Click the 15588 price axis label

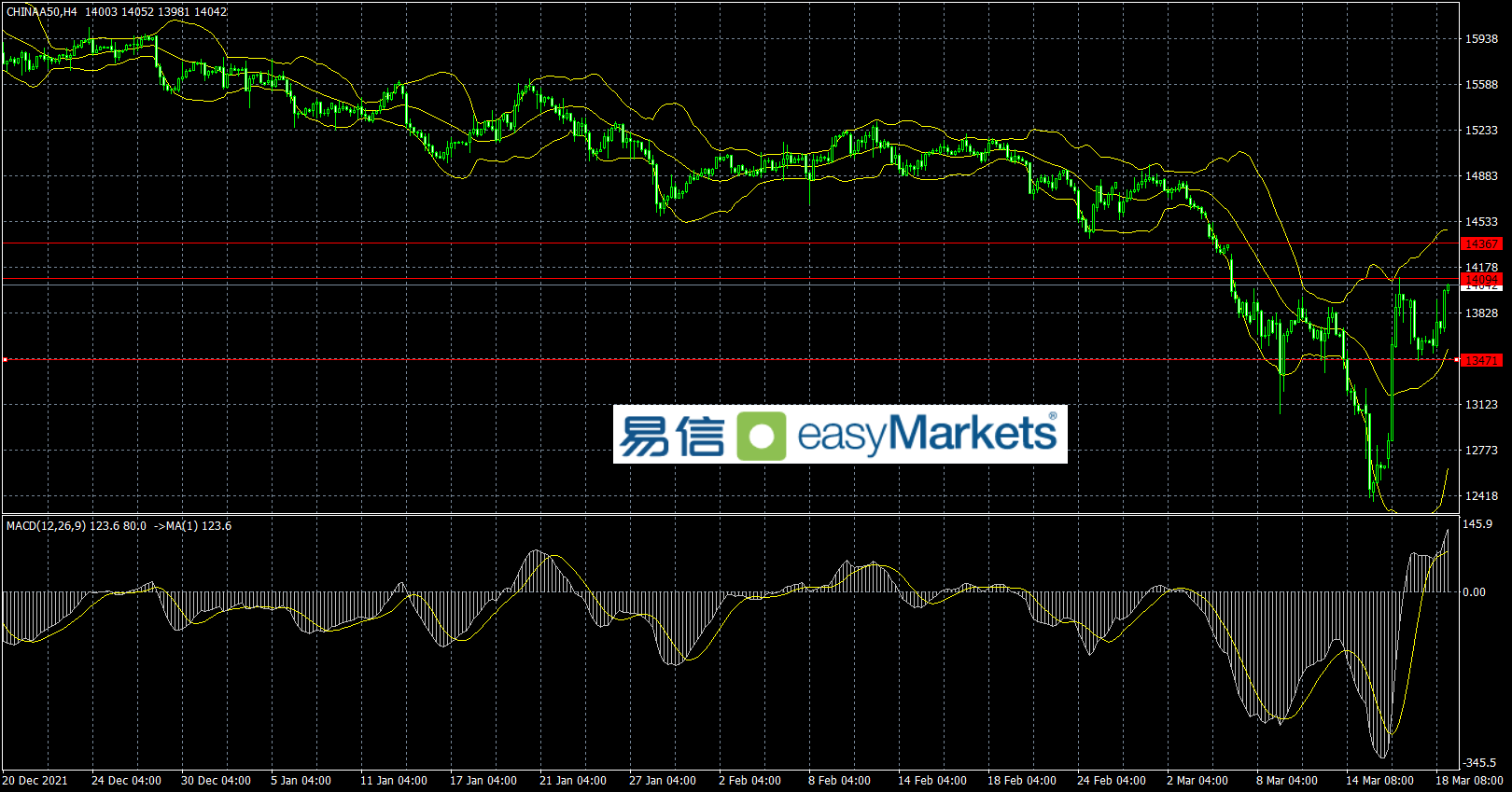(1481, 85)
